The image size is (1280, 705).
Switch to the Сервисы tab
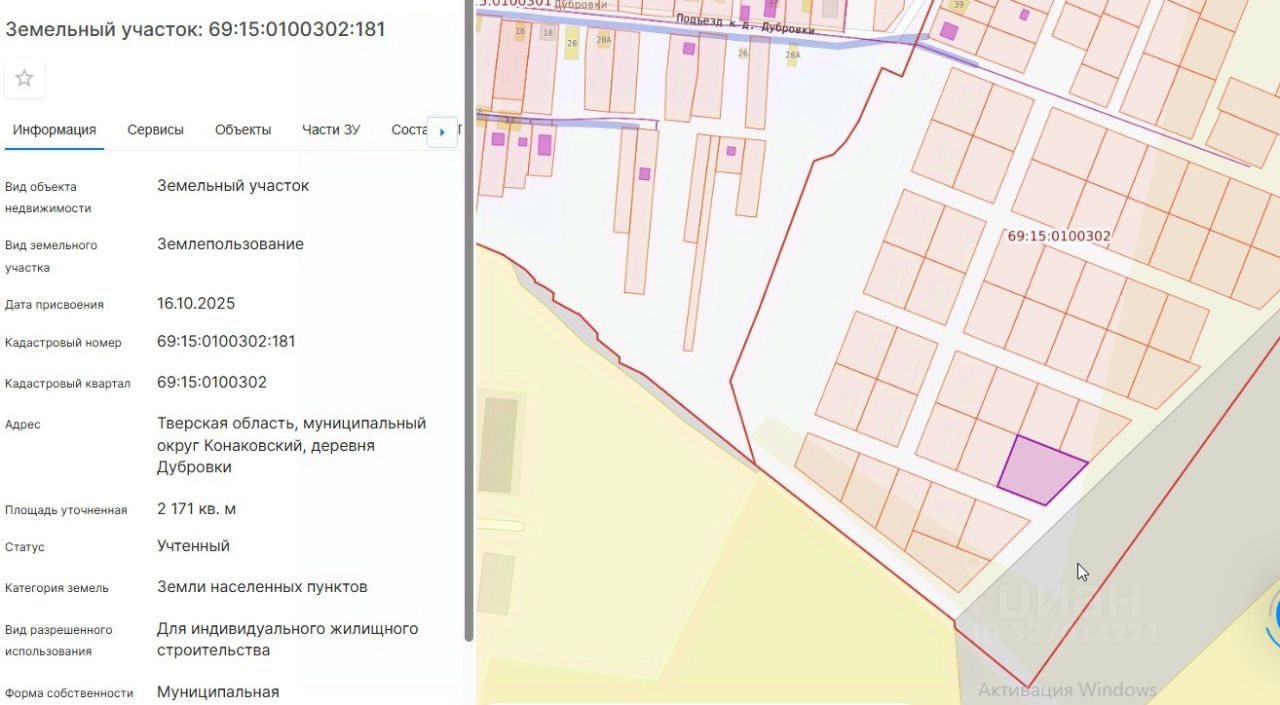[155, 130]
